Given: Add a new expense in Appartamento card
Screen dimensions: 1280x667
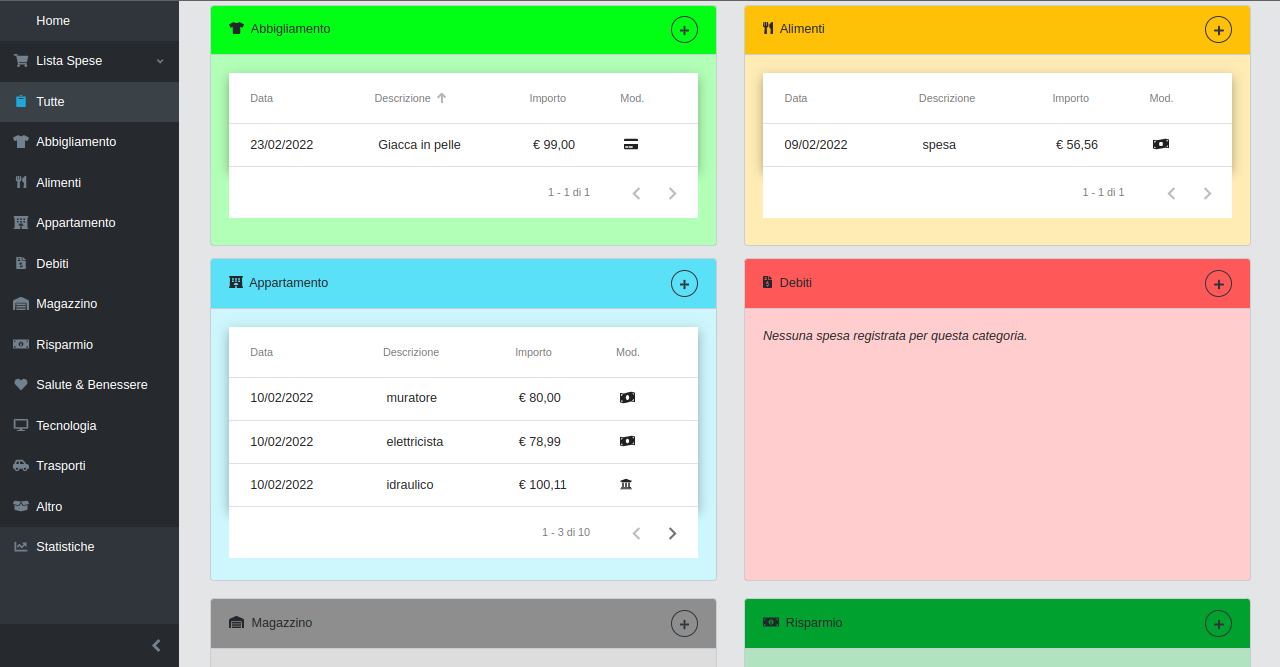Looking at the screenshot, I should [x=684, y=284].
